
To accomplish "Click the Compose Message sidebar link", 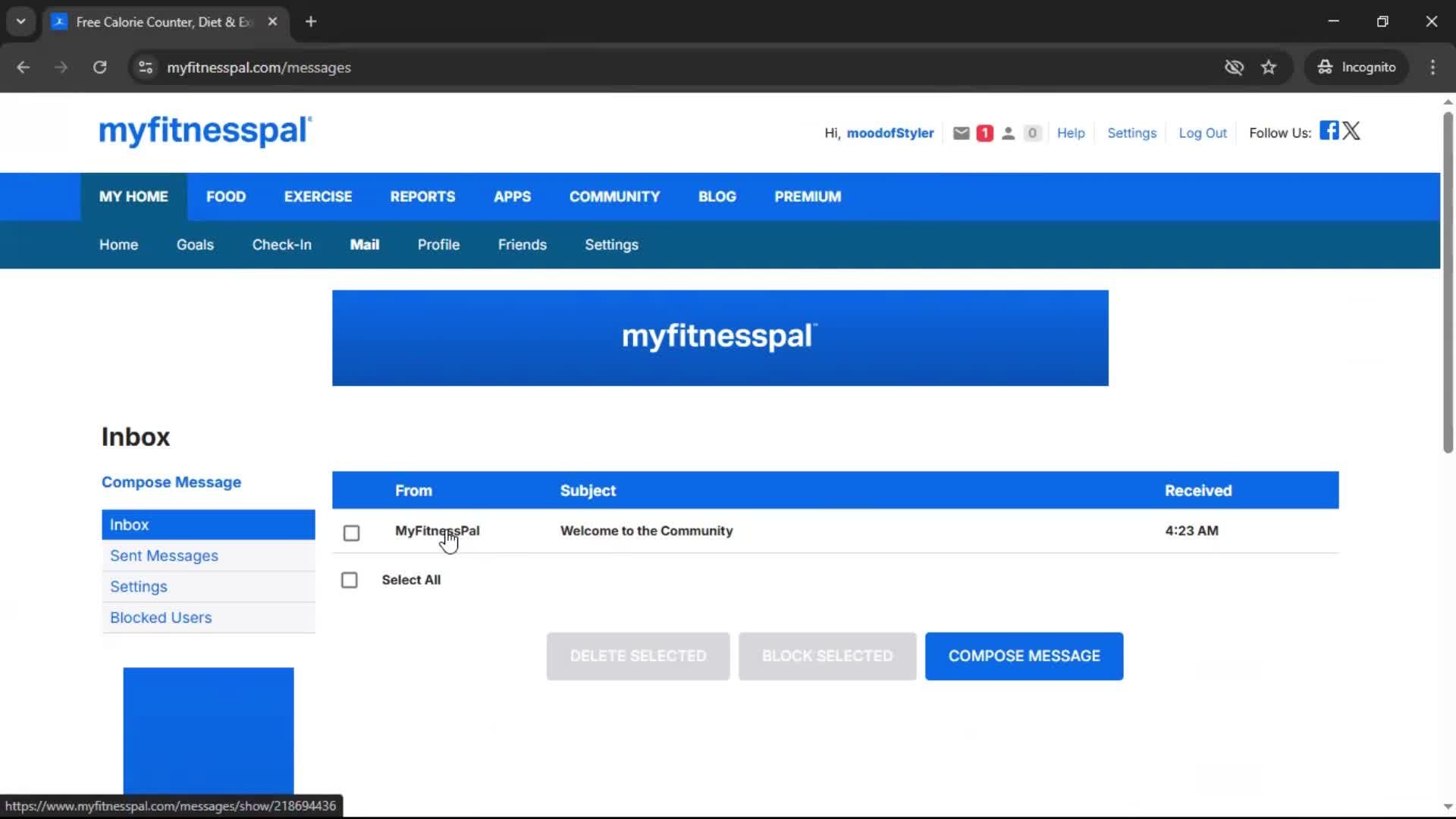I will [x=171, y=482].
